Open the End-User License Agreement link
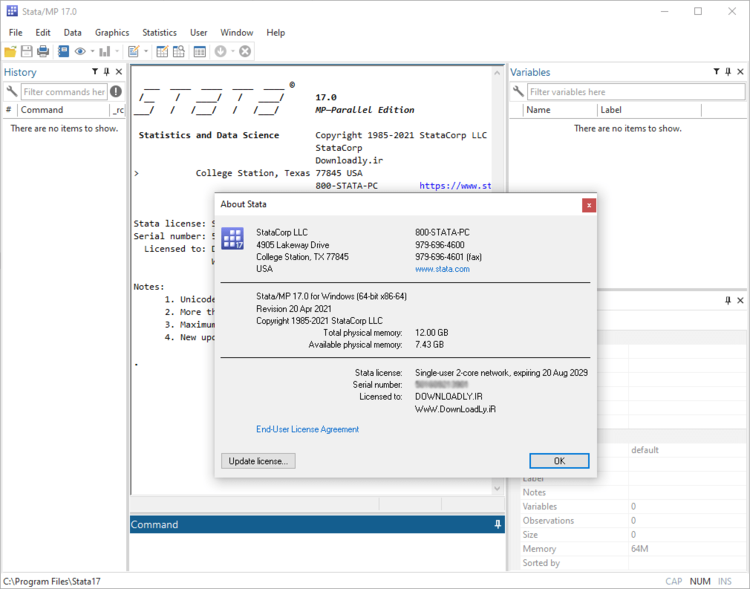 click(307, 429)
